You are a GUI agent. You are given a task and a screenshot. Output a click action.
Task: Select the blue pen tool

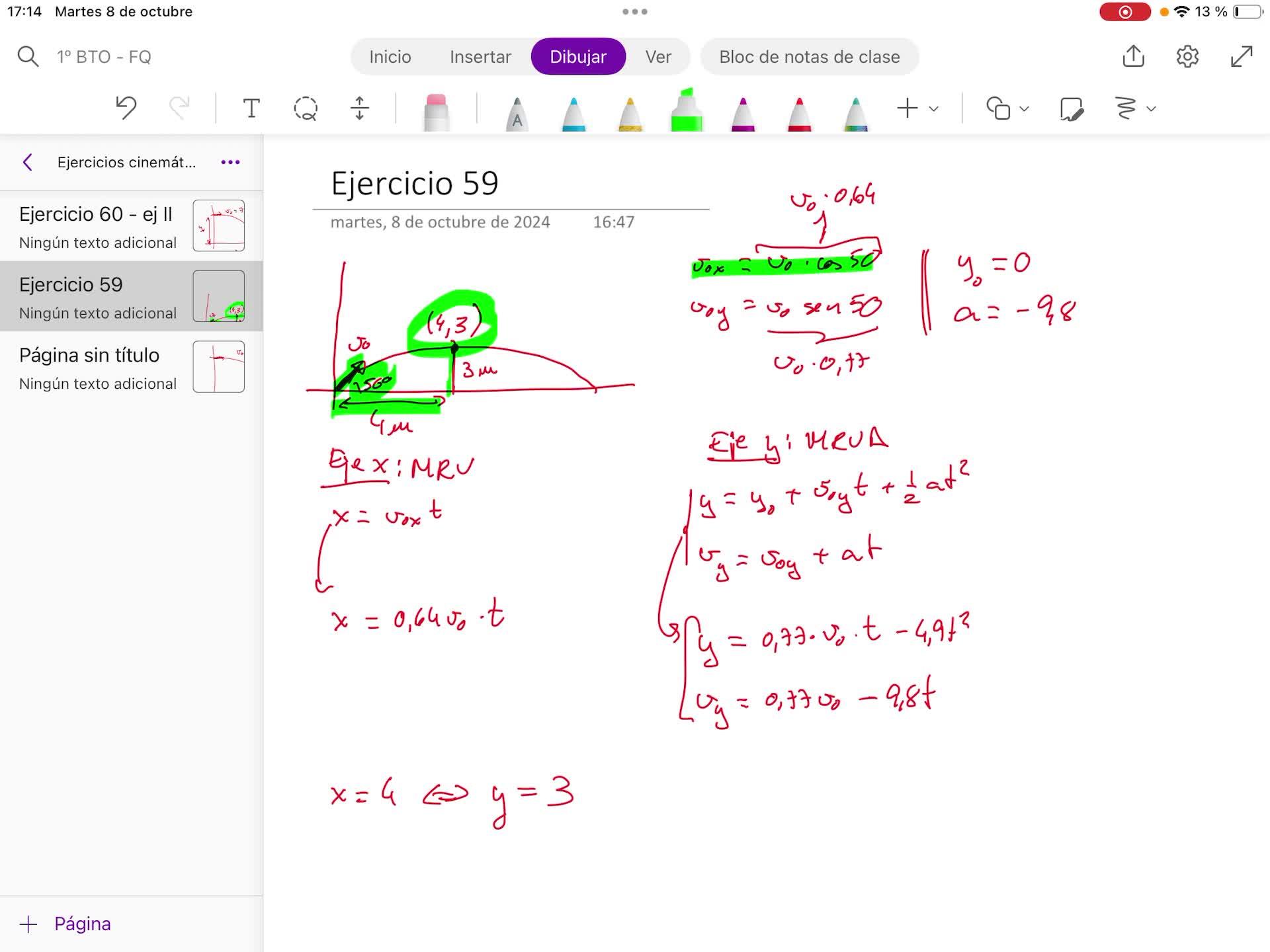(x=573, y=113)
